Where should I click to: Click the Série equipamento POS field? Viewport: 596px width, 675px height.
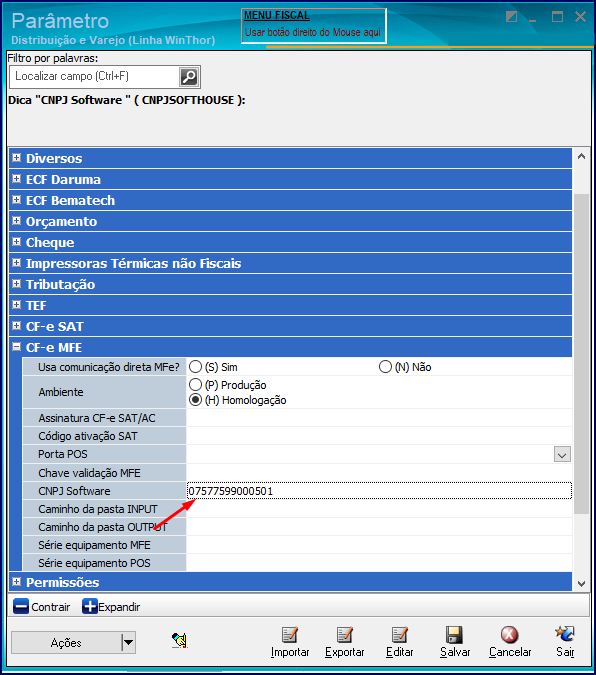379,563
